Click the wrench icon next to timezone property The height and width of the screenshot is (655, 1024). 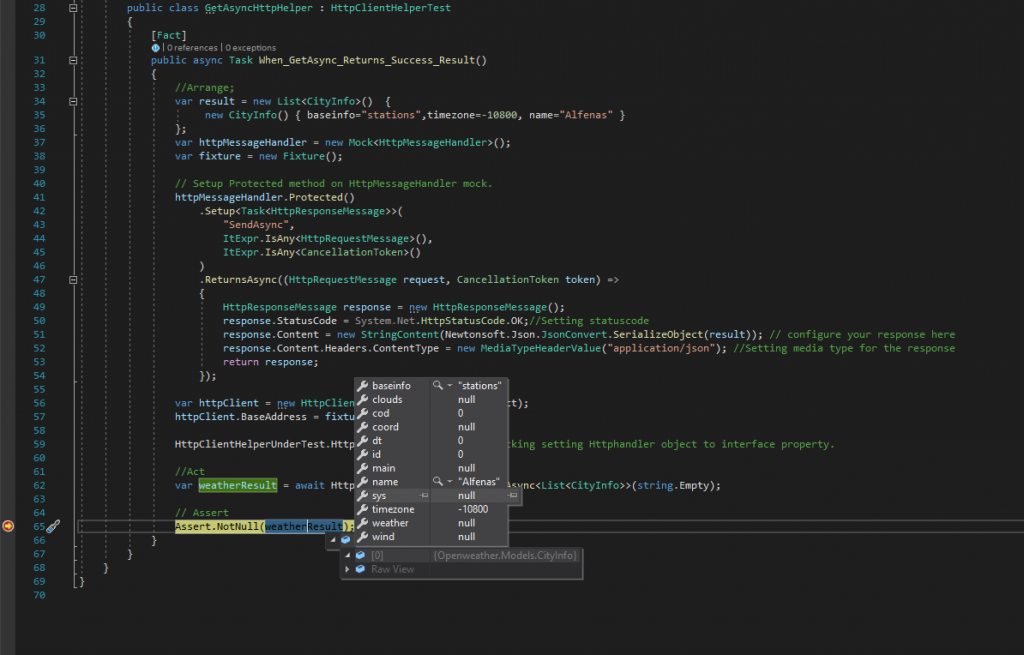(x=362, y=509)
